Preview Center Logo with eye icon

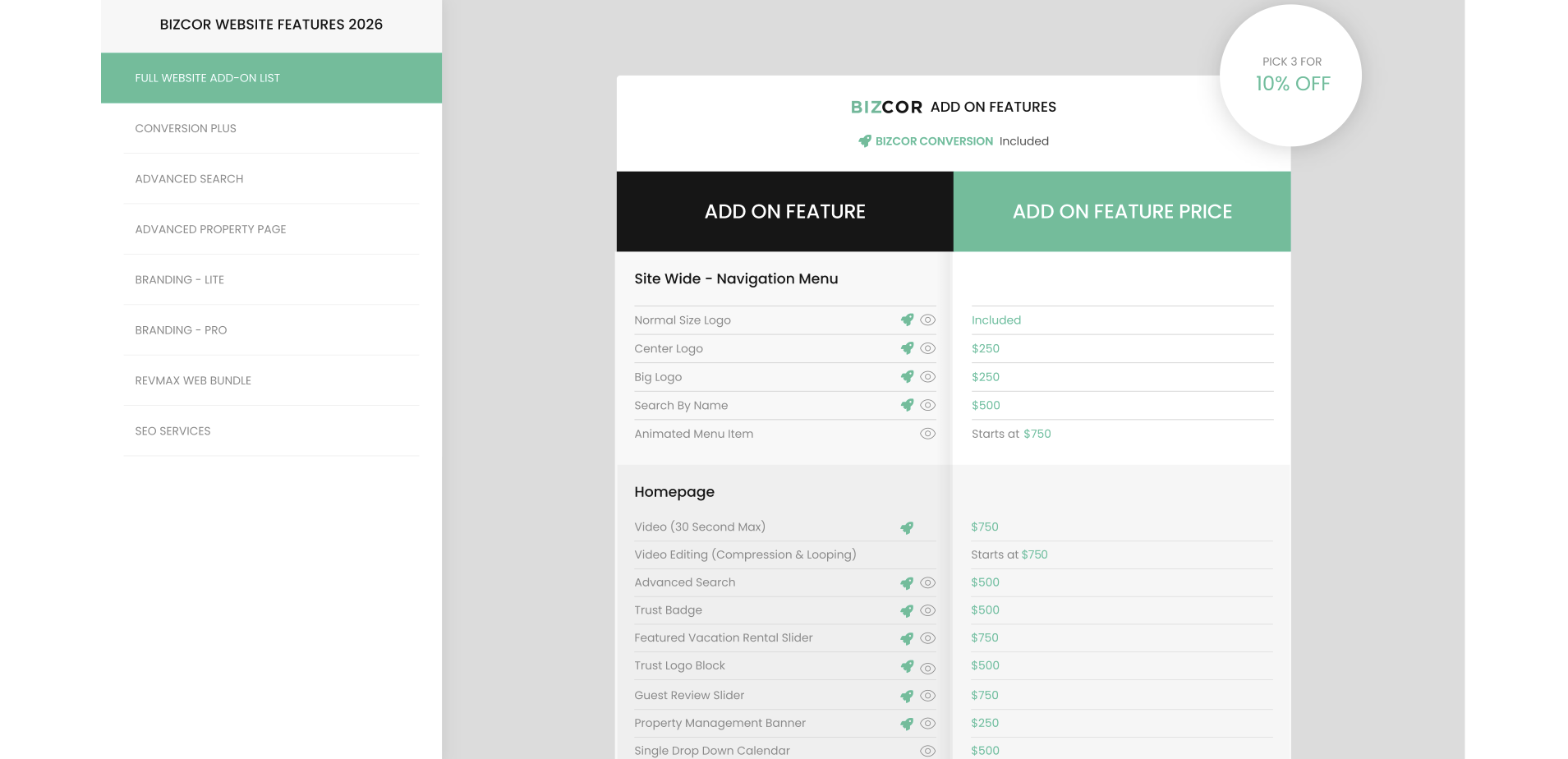point(928,348)
